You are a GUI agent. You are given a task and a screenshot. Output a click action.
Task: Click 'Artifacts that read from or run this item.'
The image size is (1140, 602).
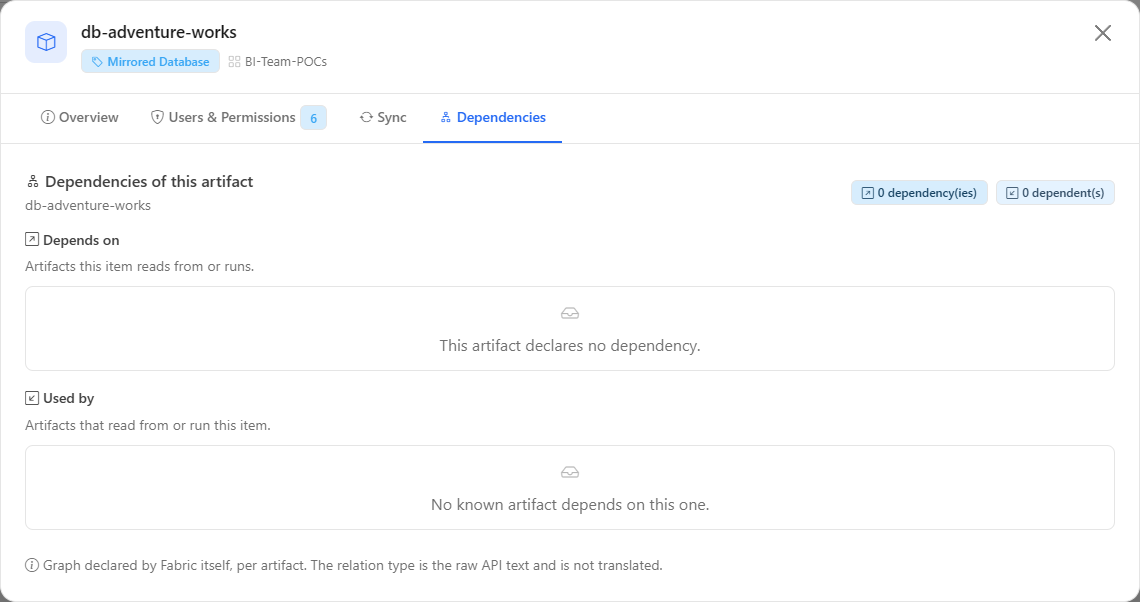148,425
